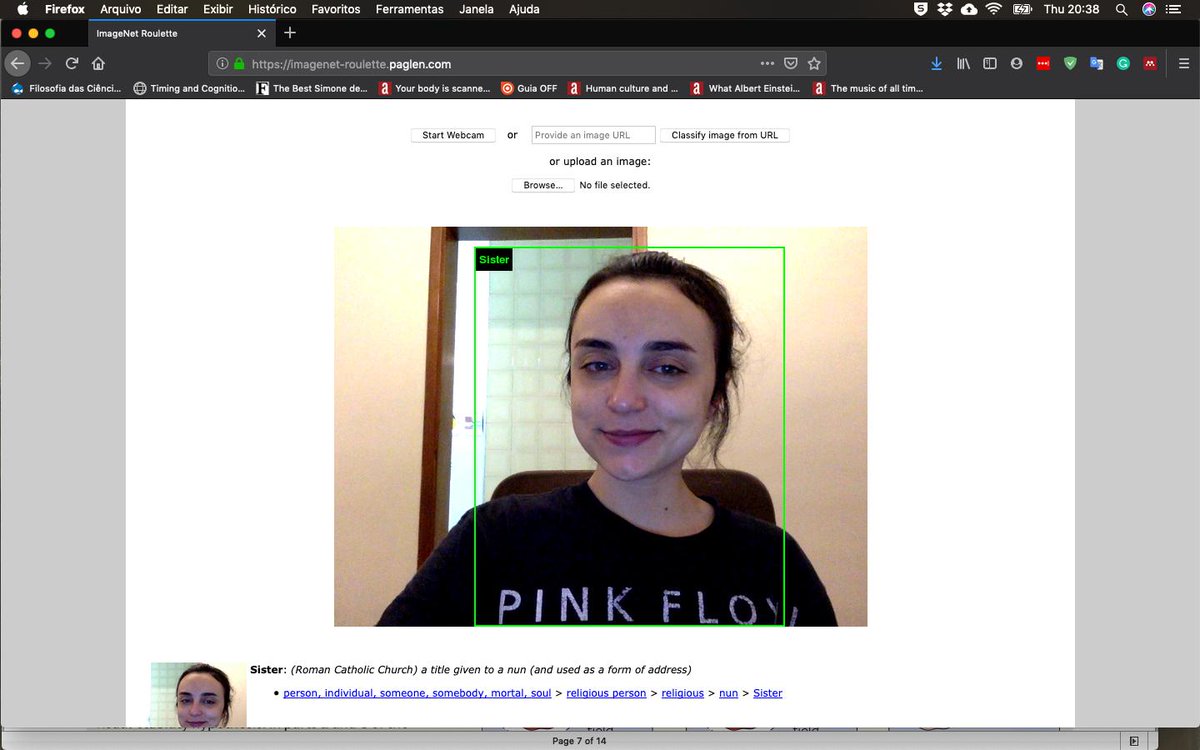The image size is (1200, 750).
Task: Click Classify image from URL button
Action: (x=725, y=135)
